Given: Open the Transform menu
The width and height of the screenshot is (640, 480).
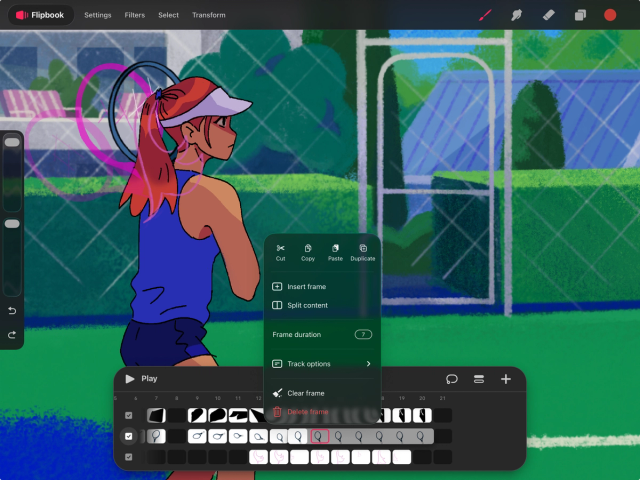Looking at the screenshot, I should click(209, 15).
